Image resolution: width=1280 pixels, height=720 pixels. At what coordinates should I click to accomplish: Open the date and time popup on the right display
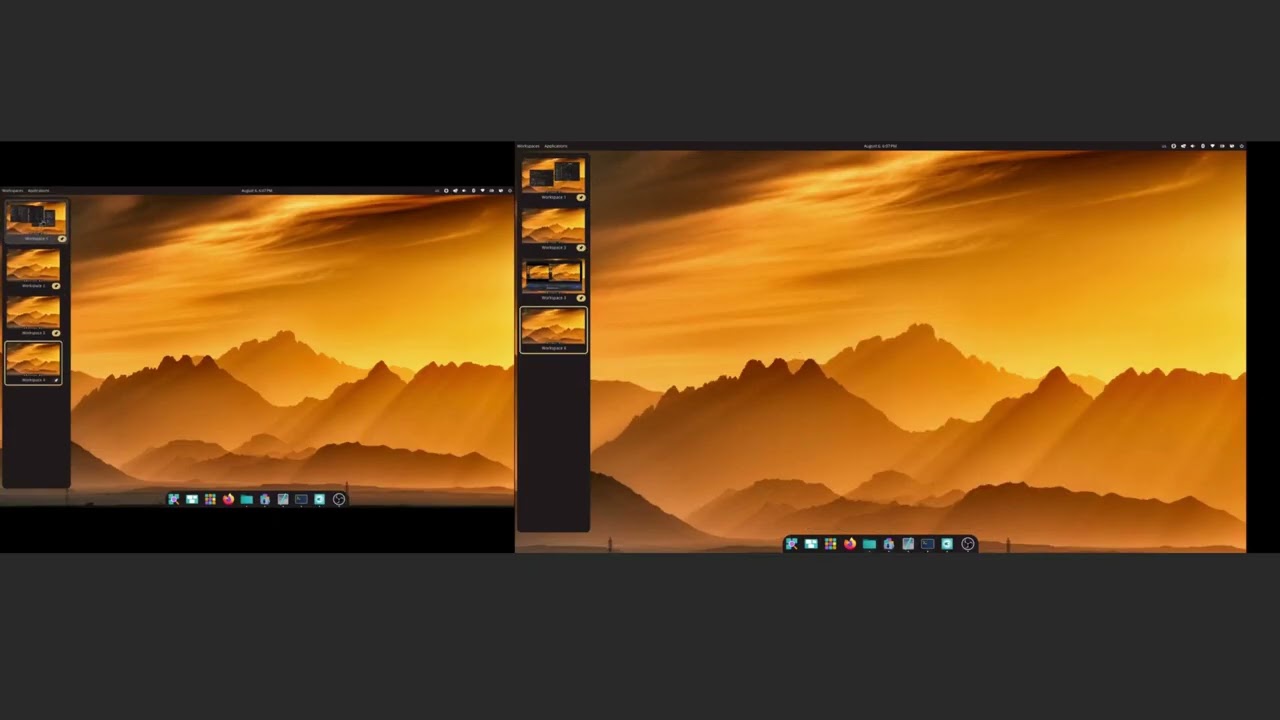point(880,146)
